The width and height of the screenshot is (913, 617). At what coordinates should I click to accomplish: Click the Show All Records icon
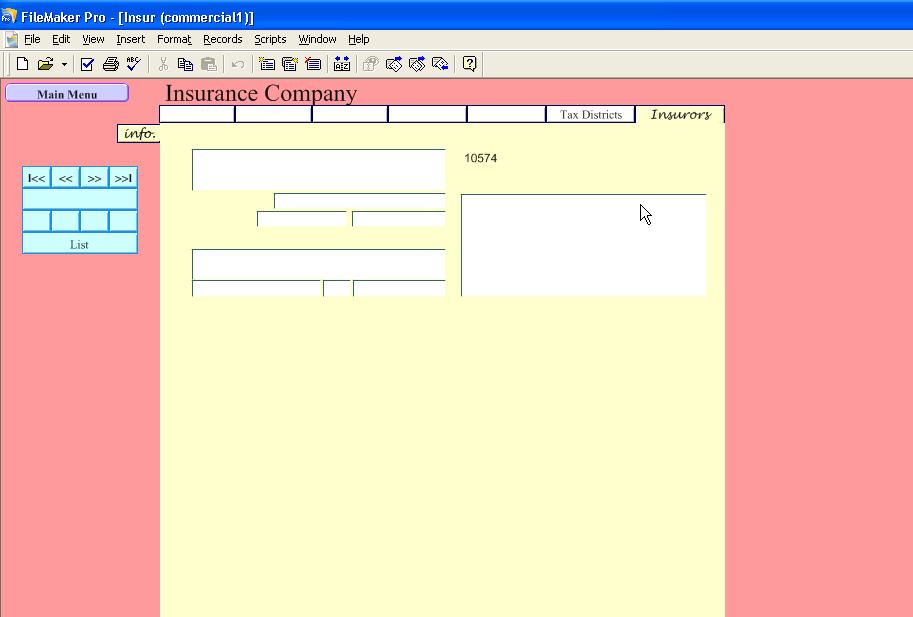point(394,64)
